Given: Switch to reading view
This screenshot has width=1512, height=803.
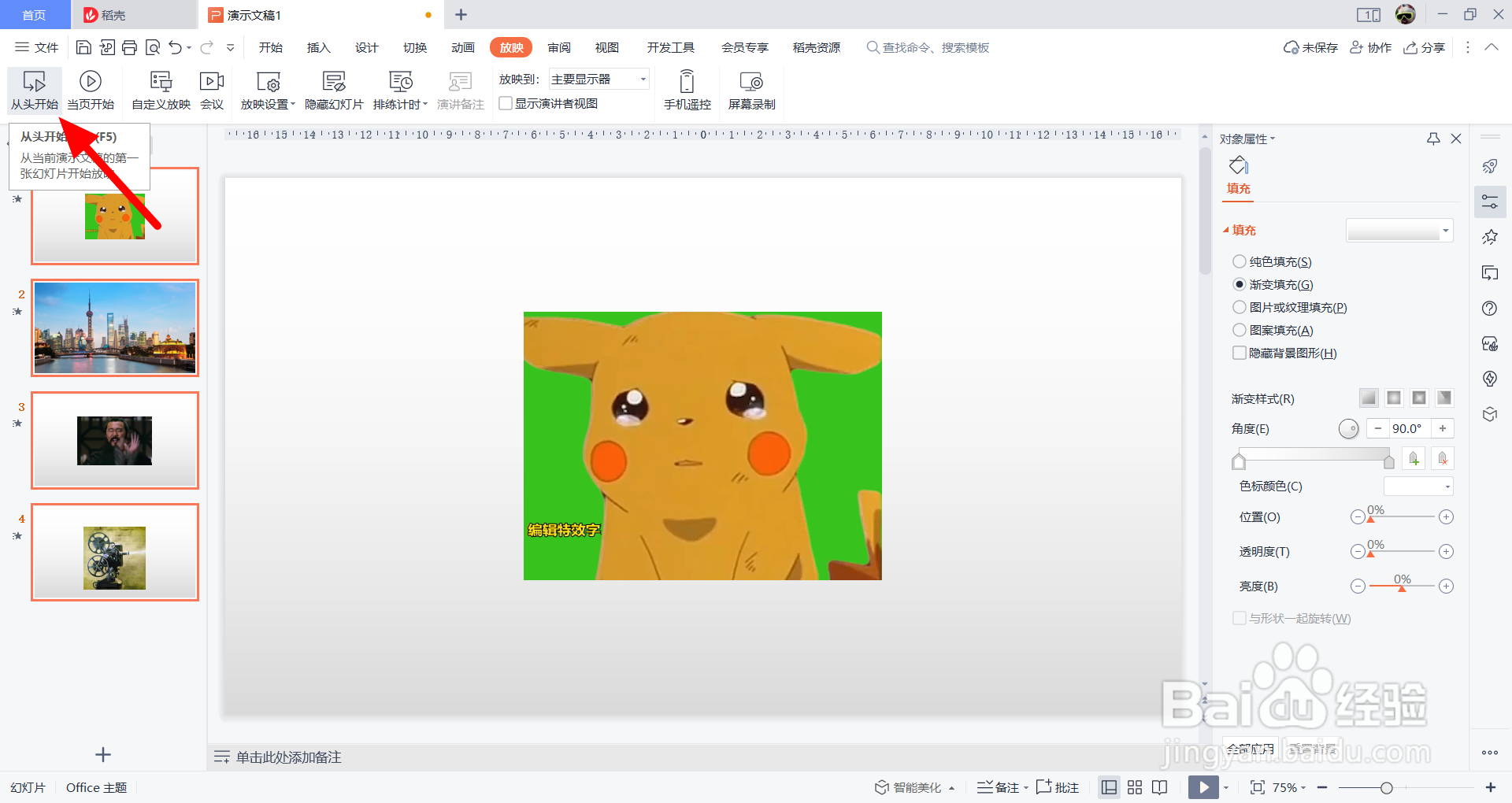Looking at the screenshot, I should click(1159, 787).
